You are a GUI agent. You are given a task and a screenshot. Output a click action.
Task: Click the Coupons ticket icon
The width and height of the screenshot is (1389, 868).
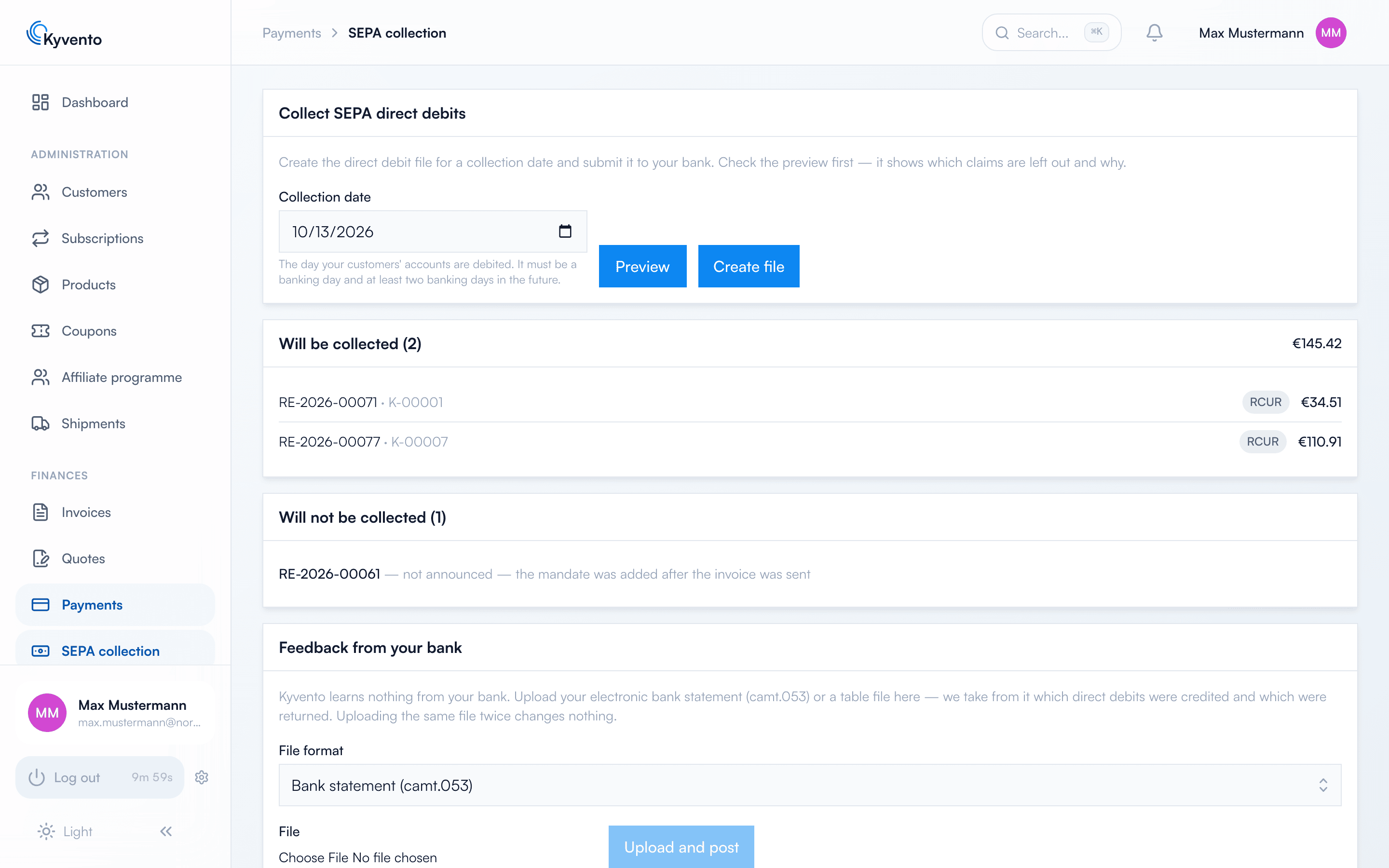(x=40, y=331)
